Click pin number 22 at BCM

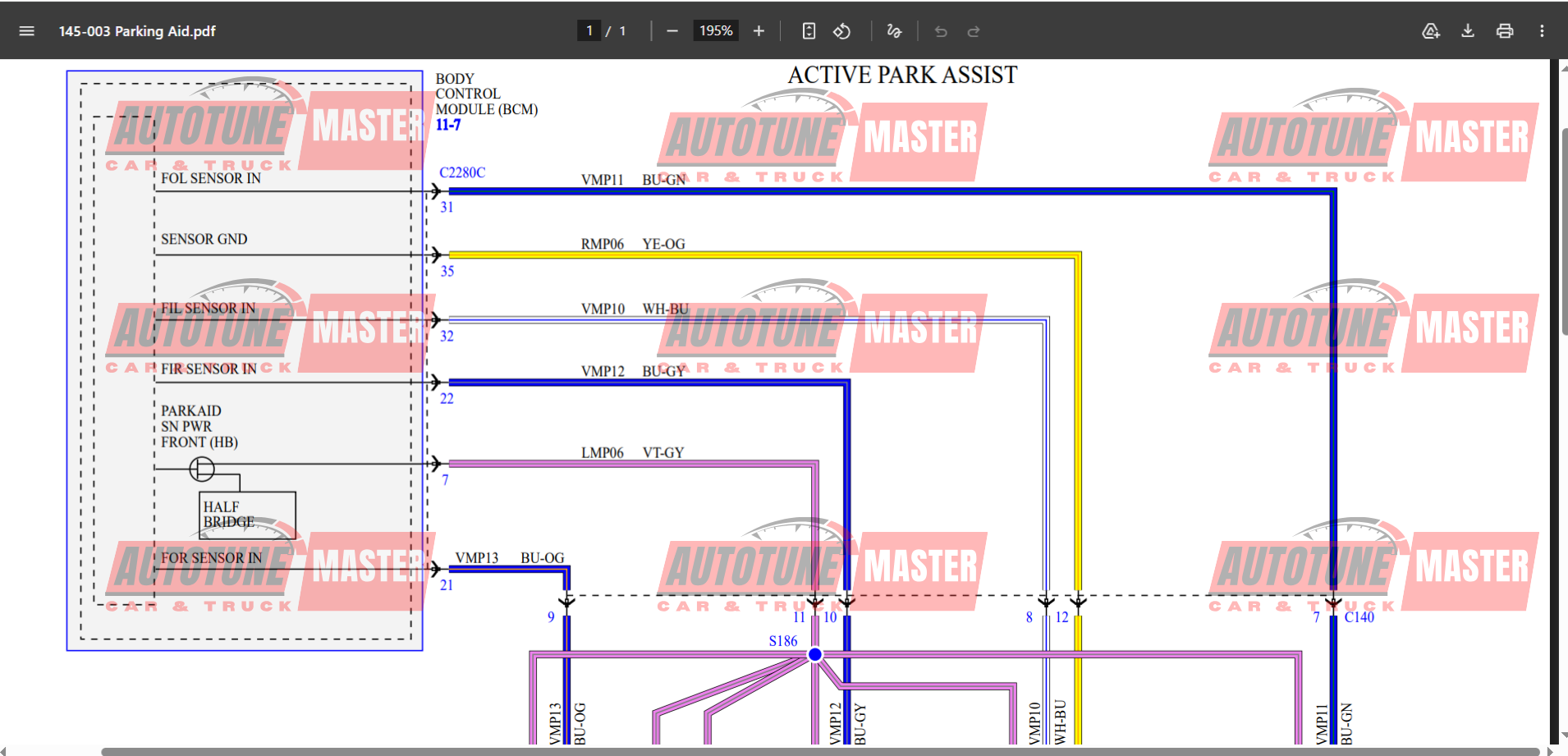click(x=447, y=398)
